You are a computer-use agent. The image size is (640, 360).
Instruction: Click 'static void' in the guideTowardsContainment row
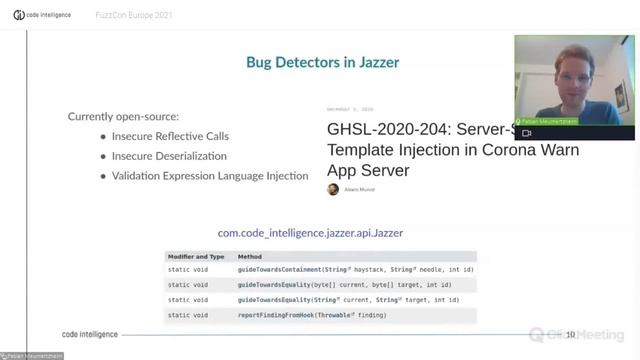188,269
